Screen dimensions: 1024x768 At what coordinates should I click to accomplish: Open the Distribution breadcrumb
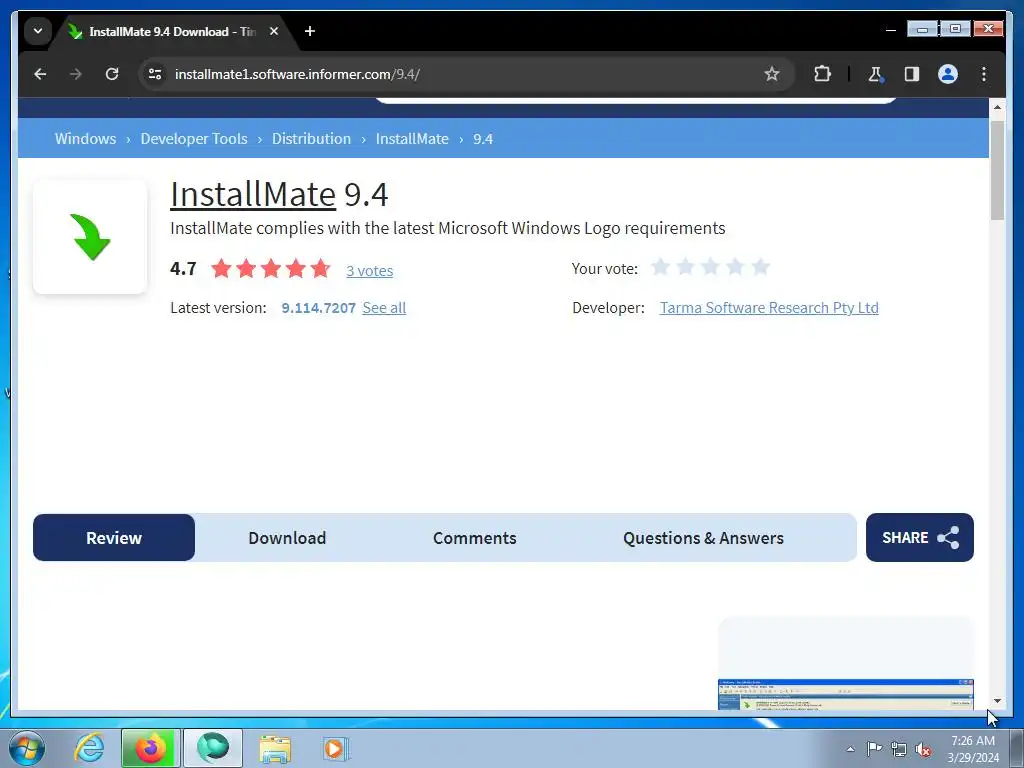tap(312, 138)
